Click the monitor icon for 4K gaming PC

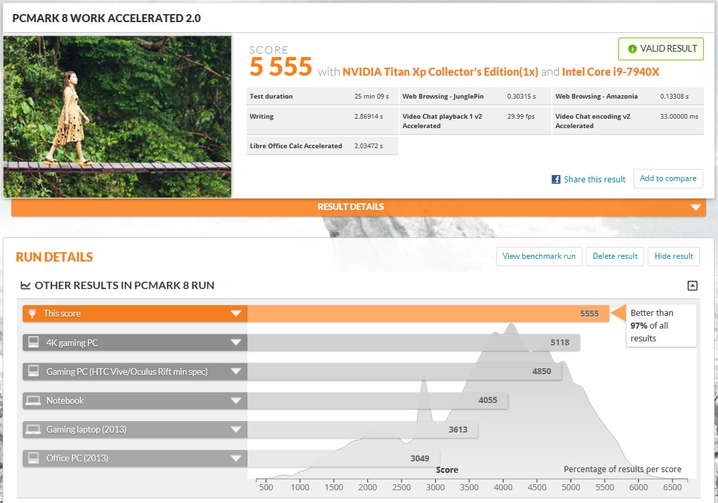coord(33,342)
